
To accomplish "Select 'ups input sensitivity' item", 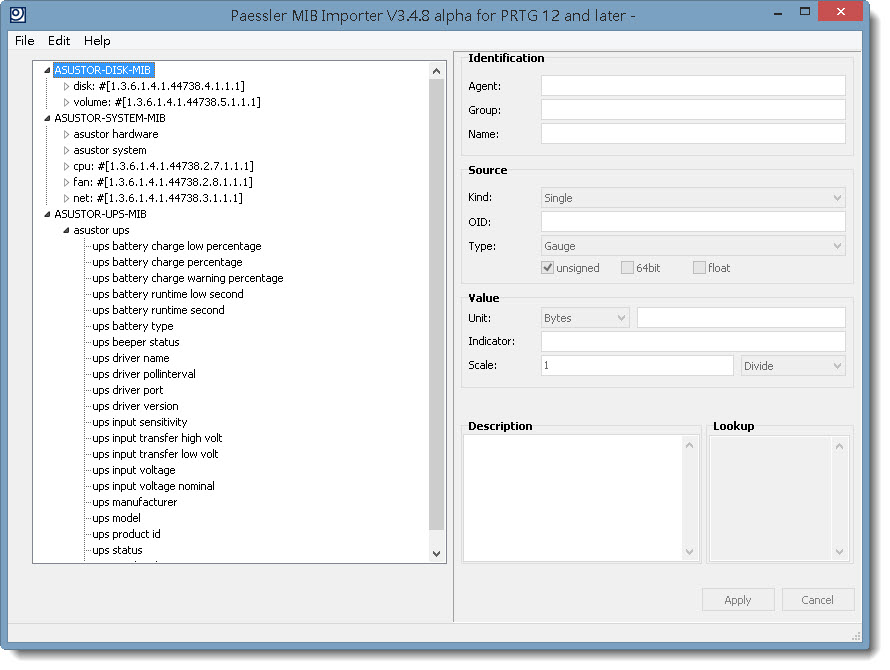I will pos(139,422).
